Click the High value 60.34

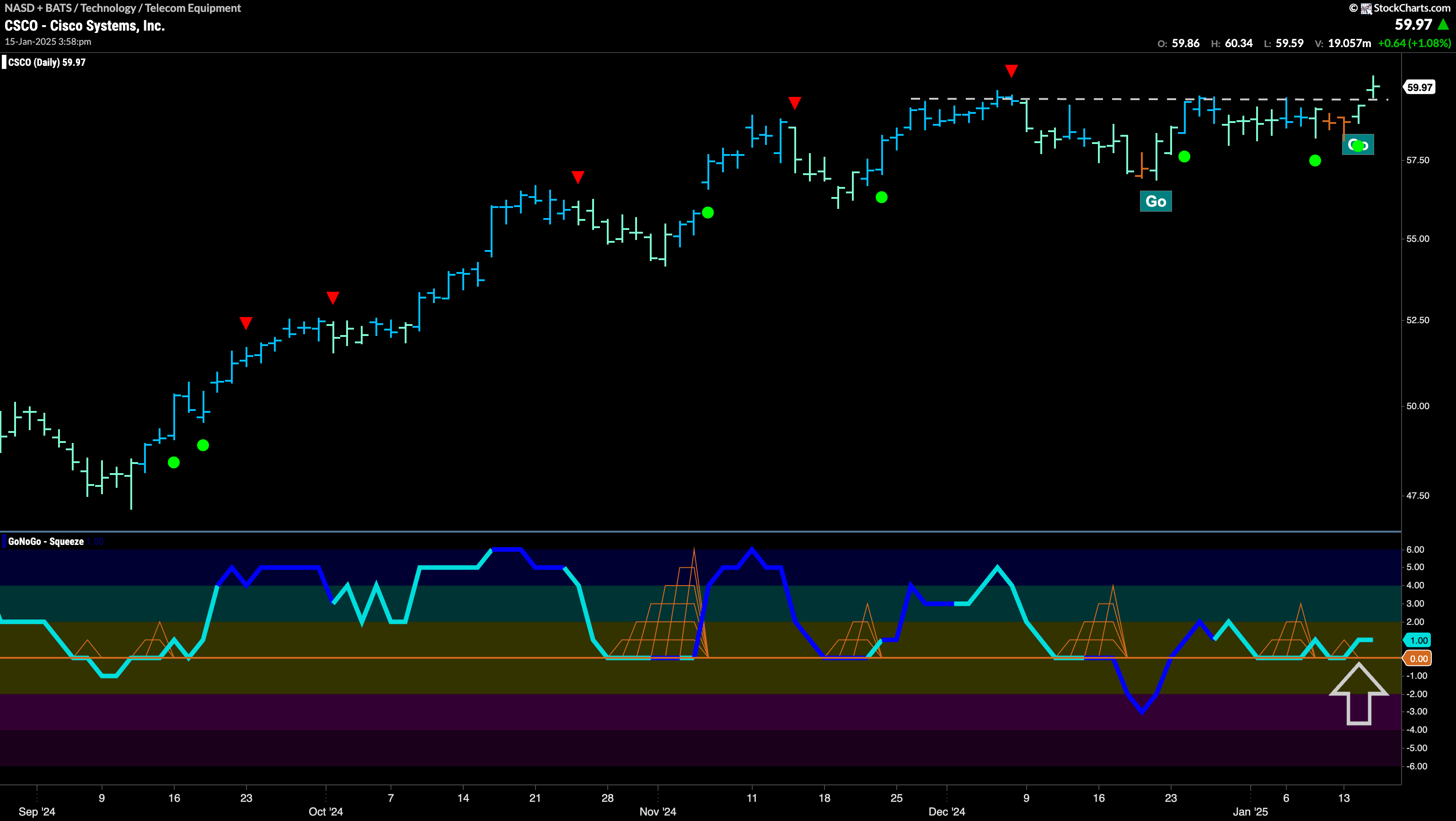coord(1238,43)
